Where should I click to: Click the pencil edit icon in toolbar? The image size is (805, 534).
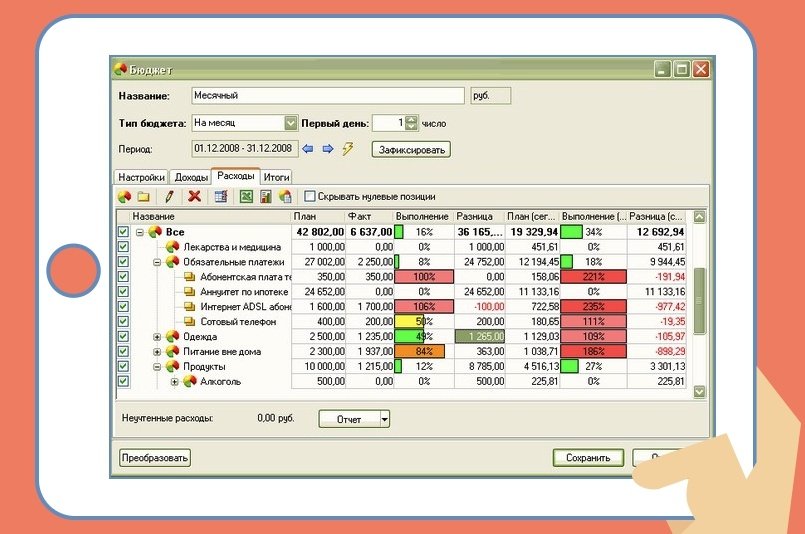click(170, 197)
